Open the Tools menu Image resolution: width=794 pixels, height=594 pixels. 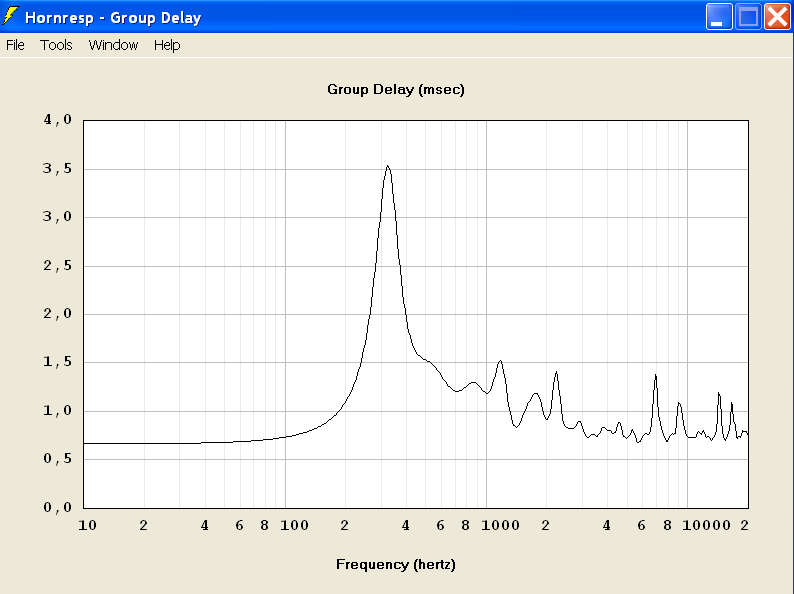[x=56, y=45]
